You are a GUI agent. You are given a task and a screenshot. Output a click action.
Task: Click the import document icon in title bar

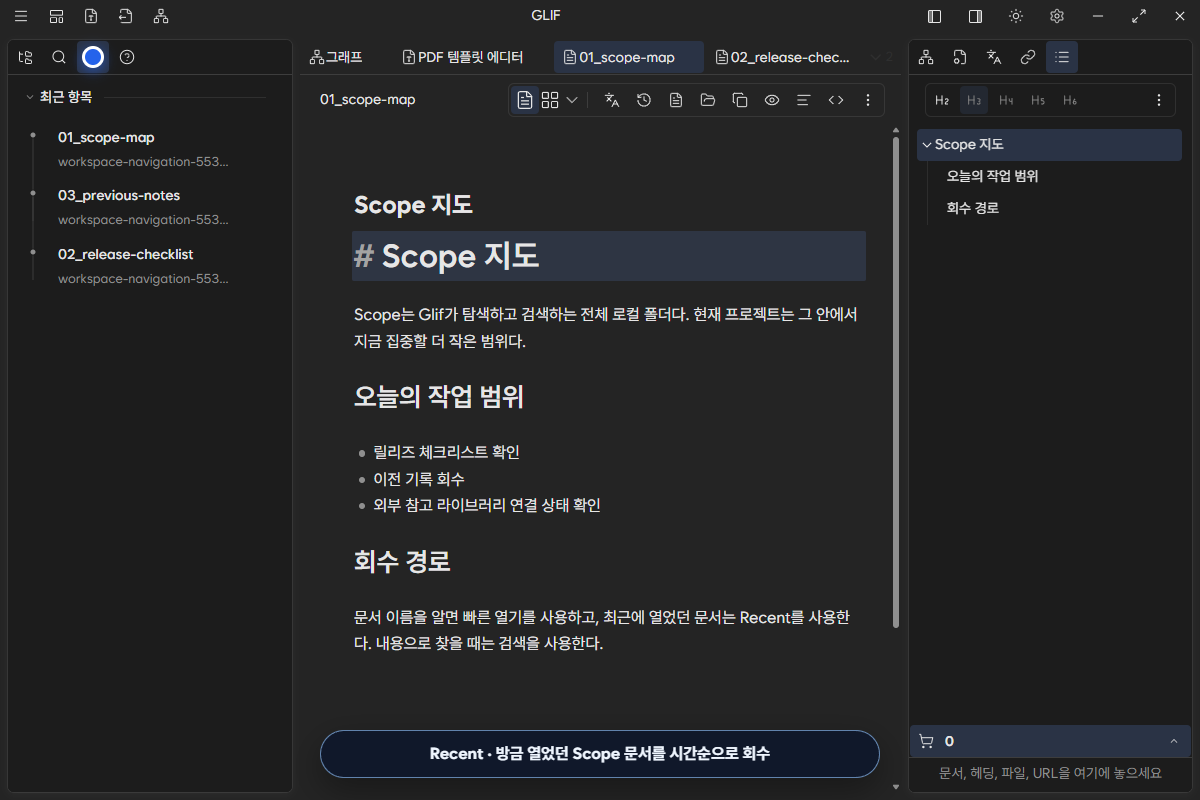91,16
